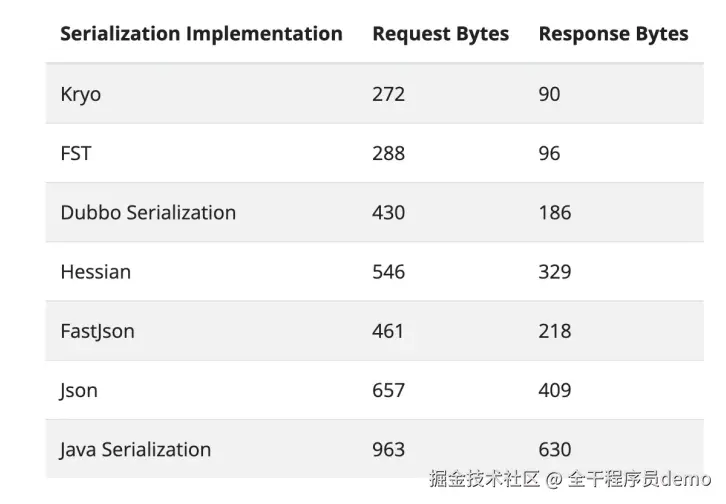This screenshot has height=504, width=726.
Task: Click the Request Bytes column header
Action: pyautogui.click(x=440, y=34)
